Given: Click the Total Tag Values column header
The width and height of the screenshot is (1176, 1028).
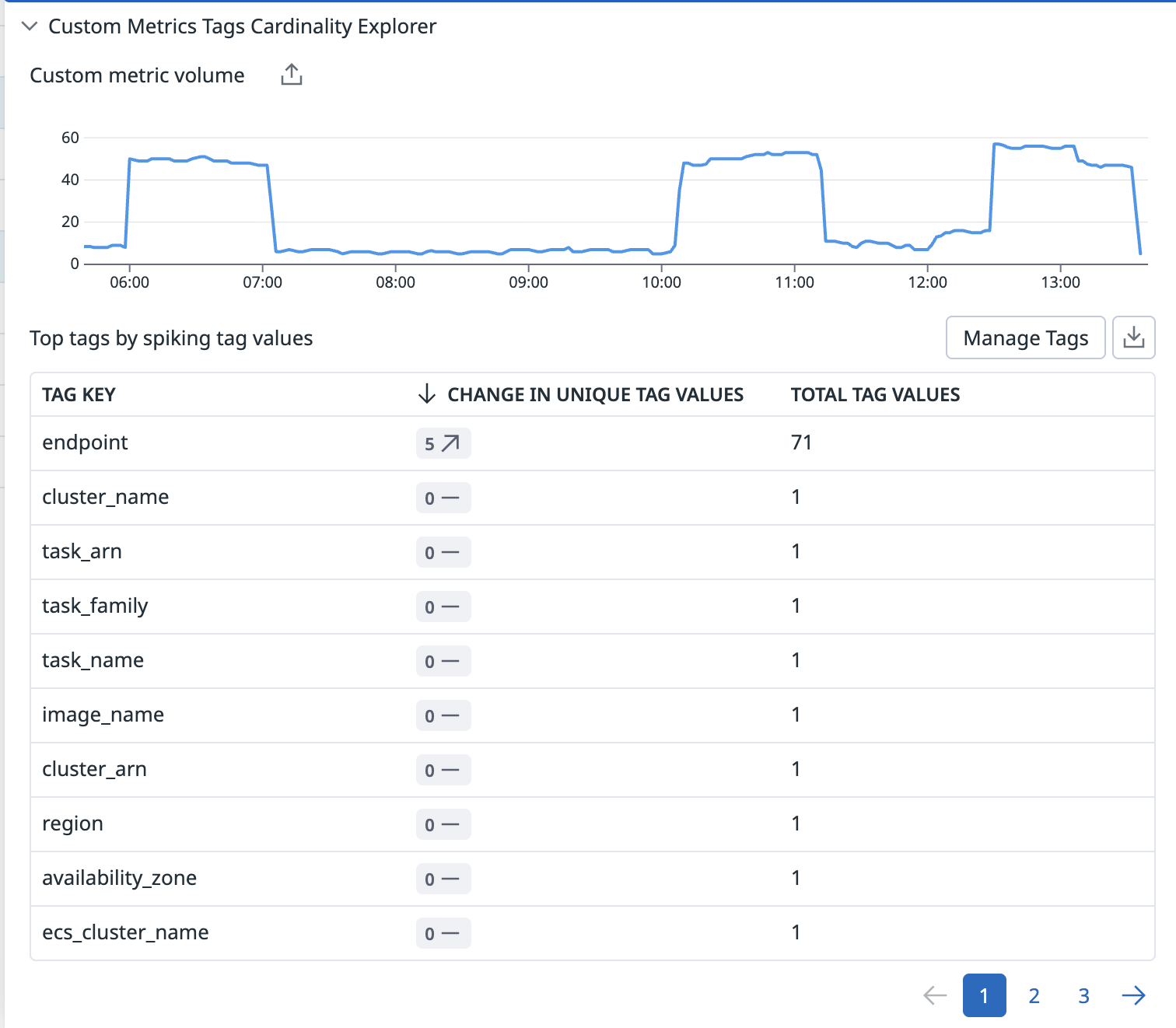Looking at the screenshot, I should 875,395.
